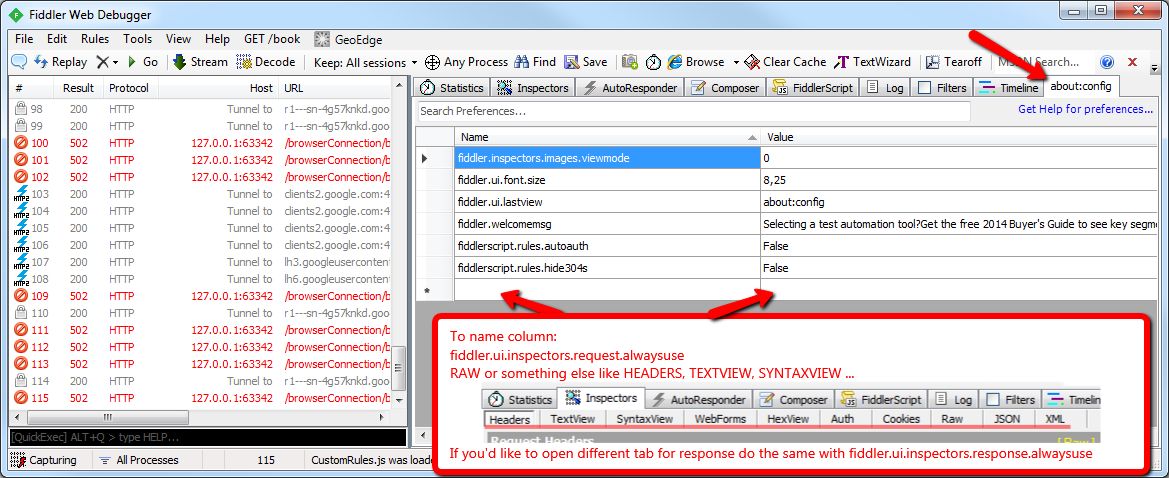
Task: Select fiddler.ui.font.size preference name
Action: coord(608,180)
